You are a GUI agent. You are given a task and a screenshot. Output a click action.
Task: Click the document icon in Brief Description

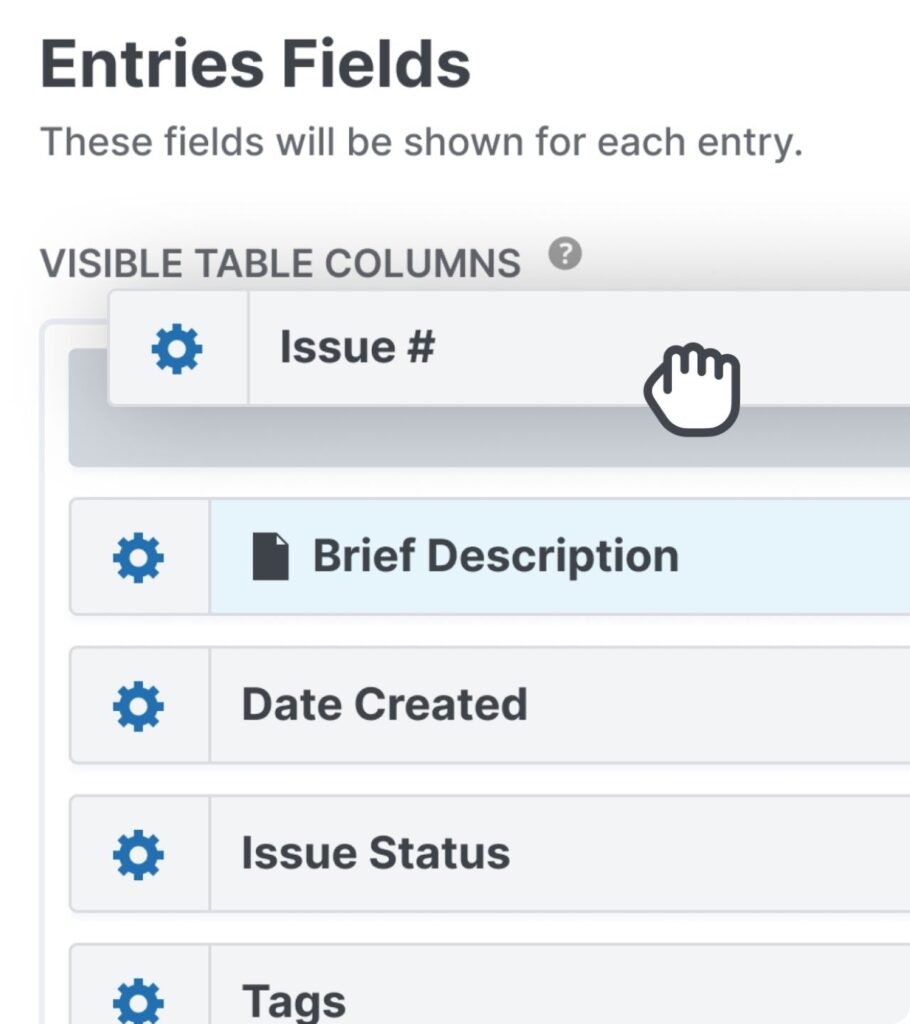[x=270, y=557]
